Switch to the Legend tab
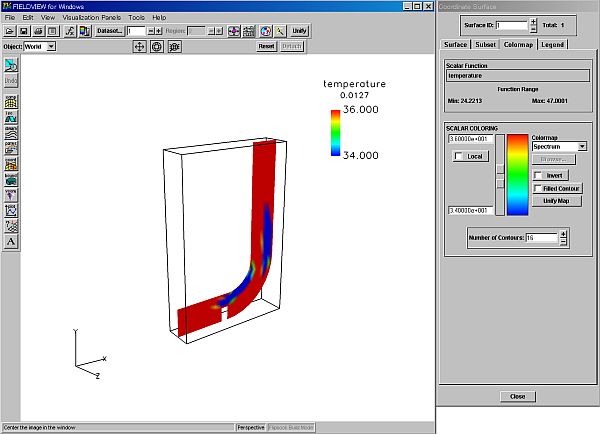600x434 pixels. coord(552,45)
